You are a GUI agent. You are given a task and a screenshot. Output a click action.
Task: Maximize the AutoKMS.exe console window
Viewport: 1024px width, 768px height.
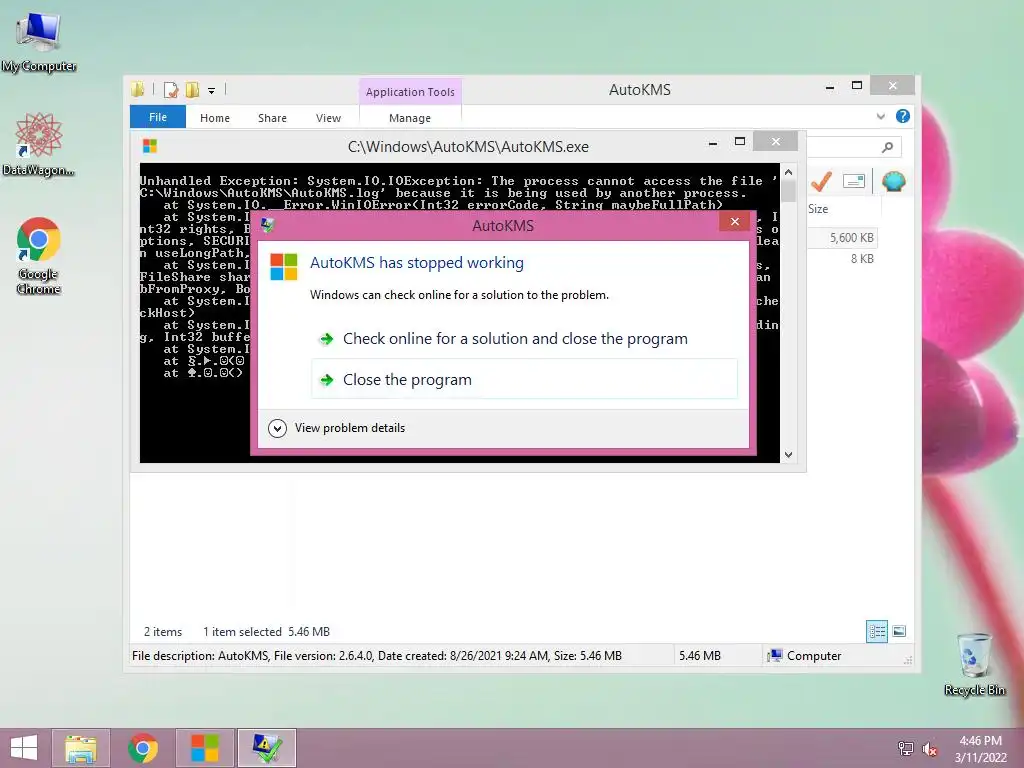point(740,142)
